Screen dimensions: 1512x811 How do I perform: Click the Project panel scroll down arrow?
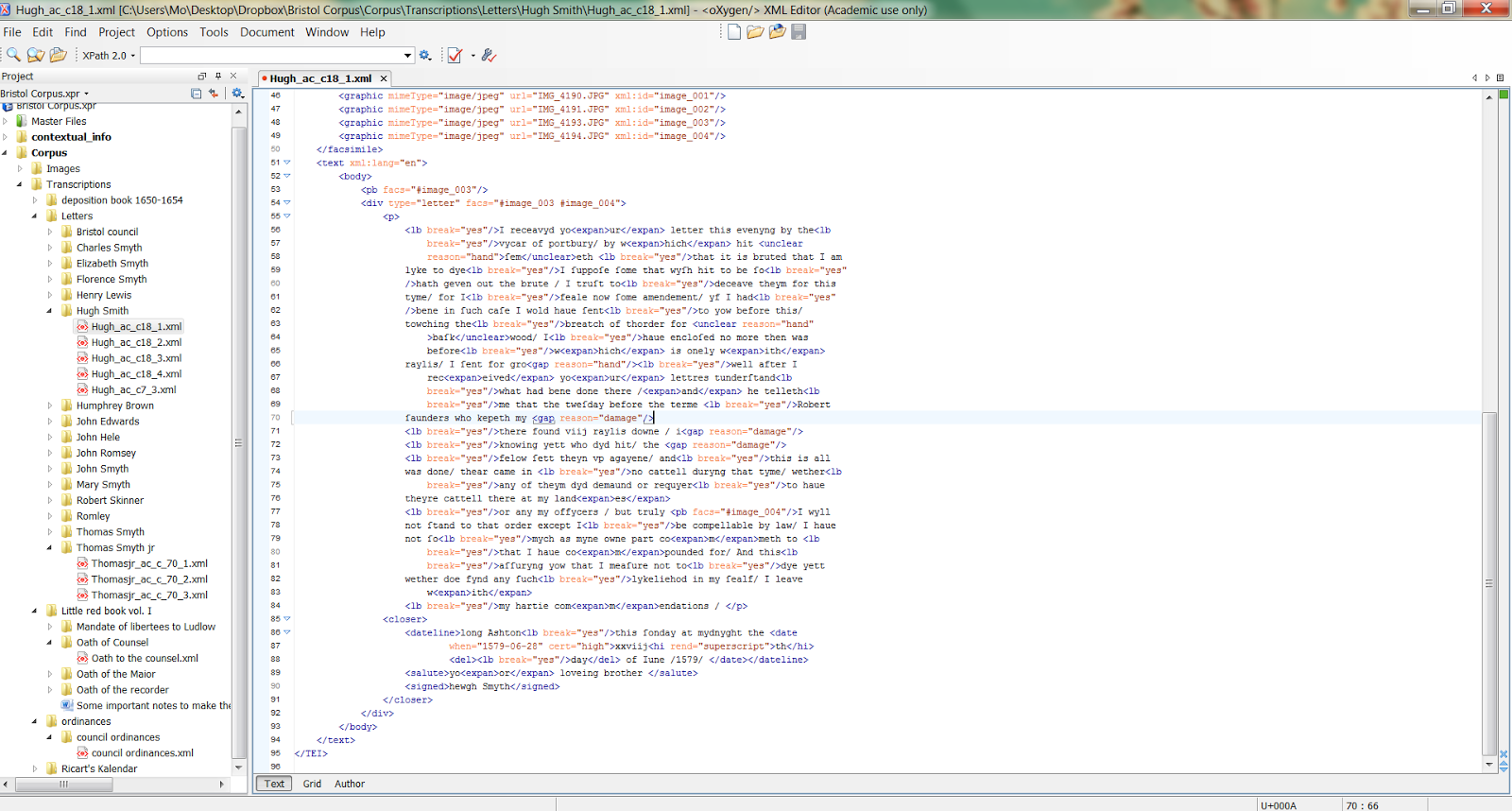point(238,768)
